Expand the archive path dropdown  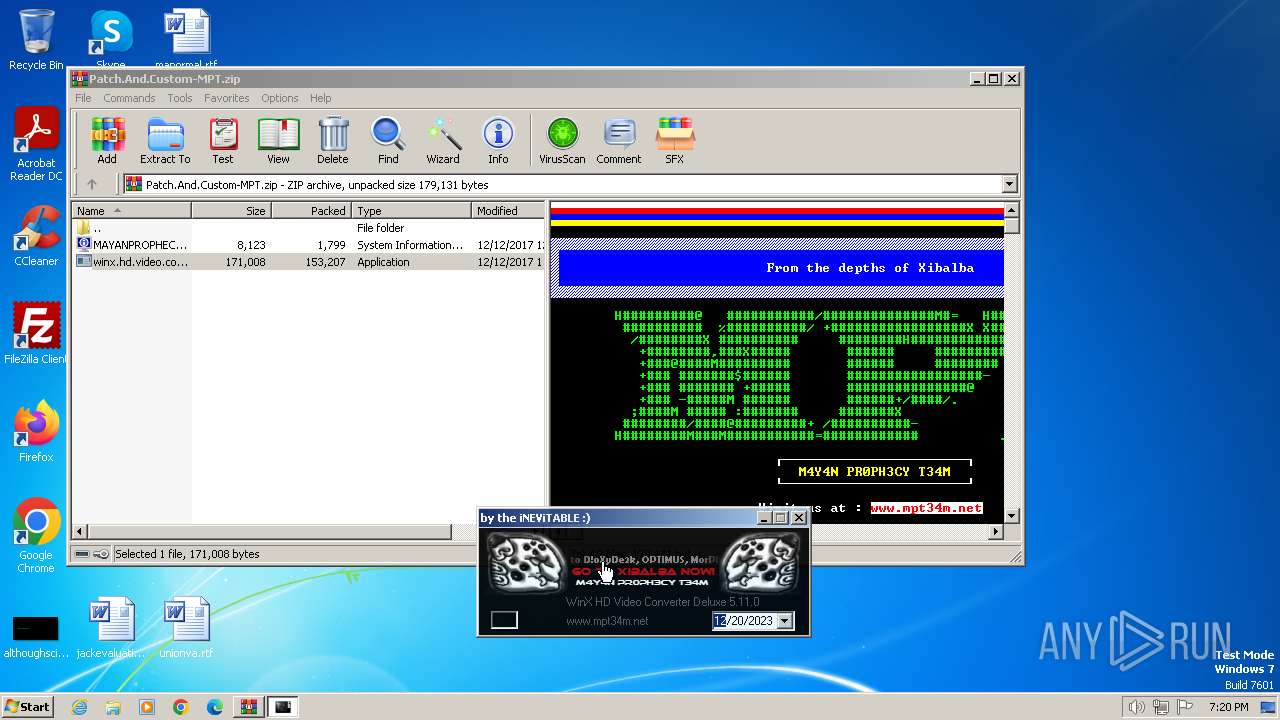click(x=1009, y=184)
